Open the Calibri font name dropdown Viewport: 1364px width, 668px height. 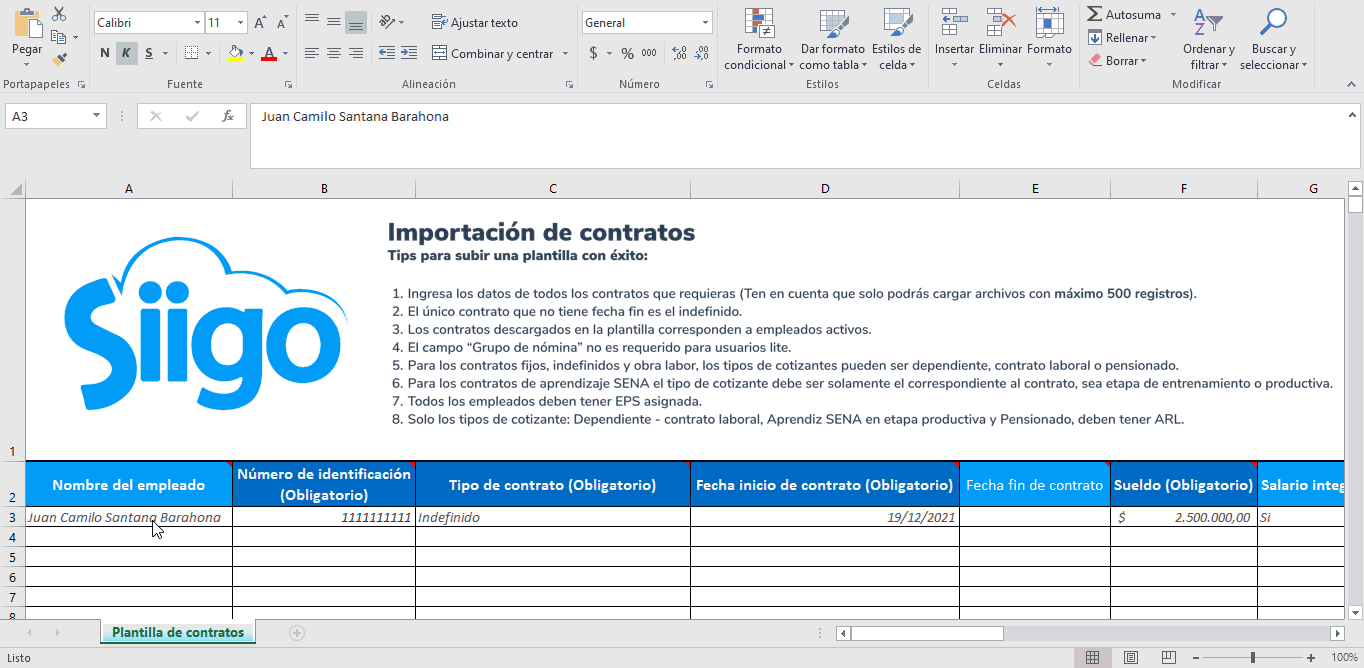(196, 22)
